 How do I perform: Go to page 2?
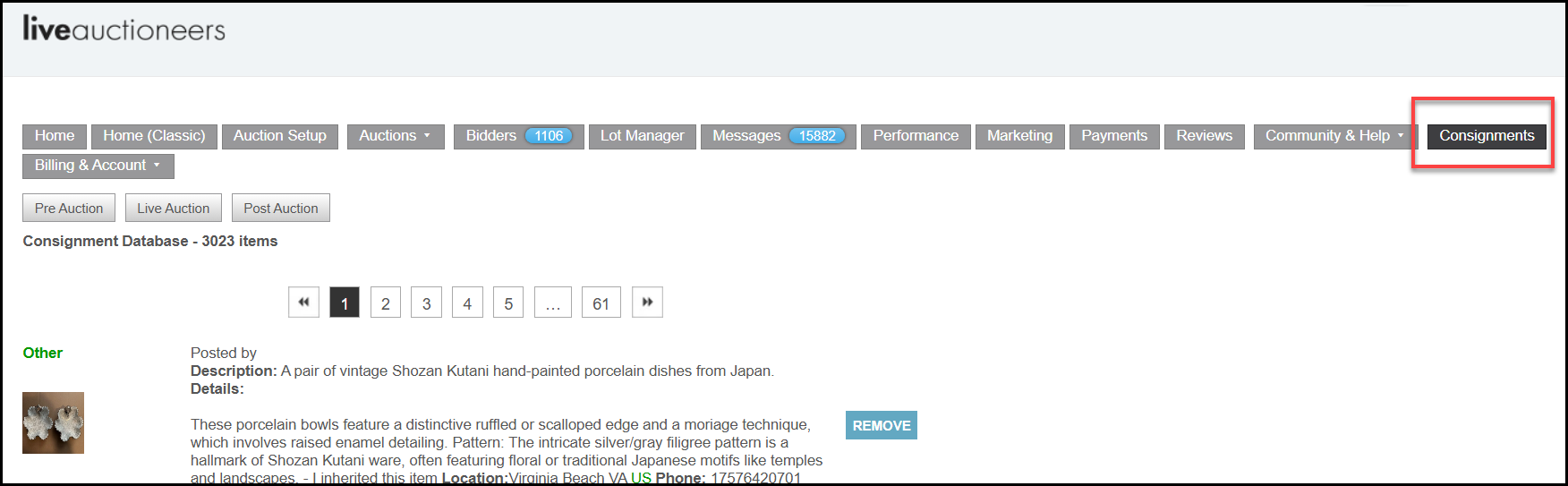pos(386,303)
